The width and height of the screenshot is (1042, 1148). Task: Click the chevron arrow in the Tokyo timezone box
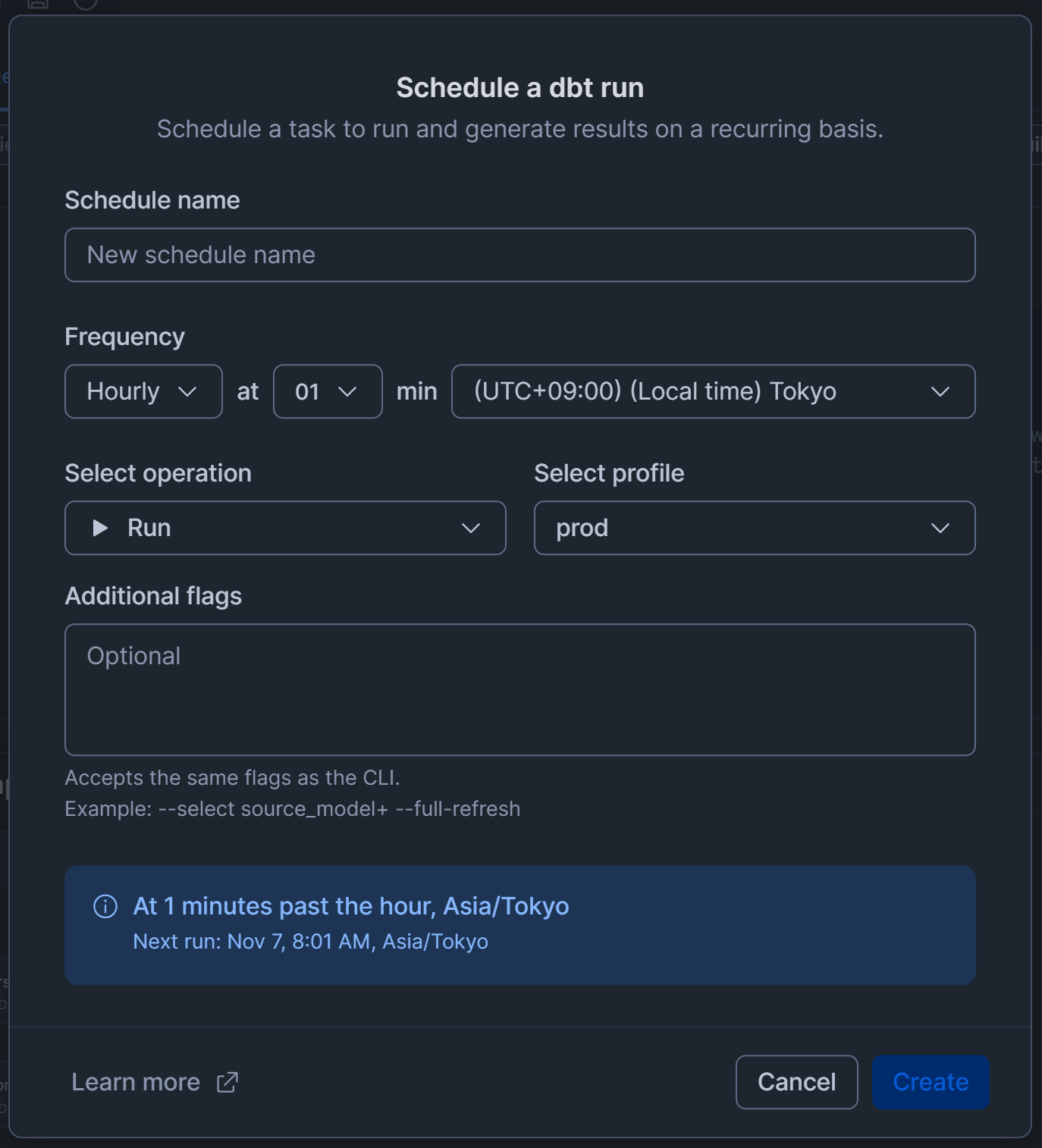(x=940, y=391)
